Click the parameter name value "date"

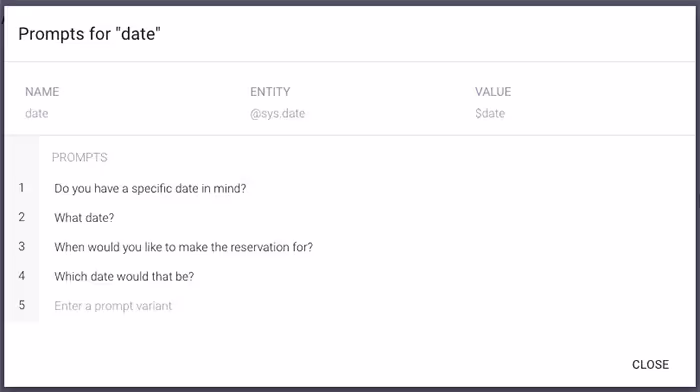(37, 113)
